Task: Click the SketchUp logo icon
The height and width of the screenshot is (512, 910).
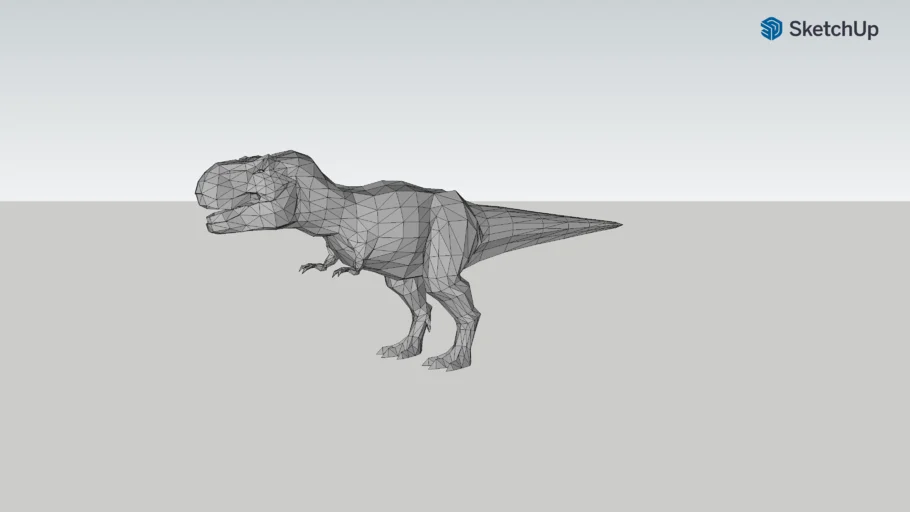Action: point(771,28)
